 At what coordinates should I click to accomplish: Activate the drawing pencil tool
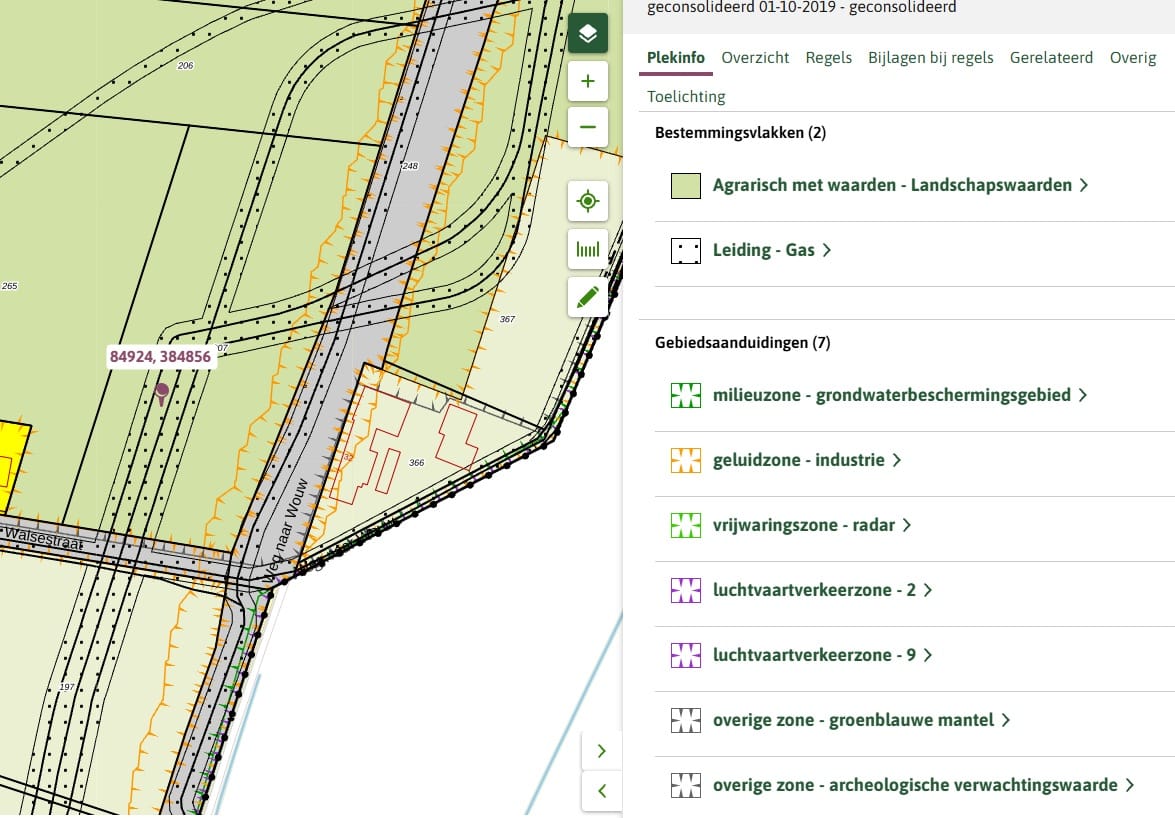(x=587, y=296)
